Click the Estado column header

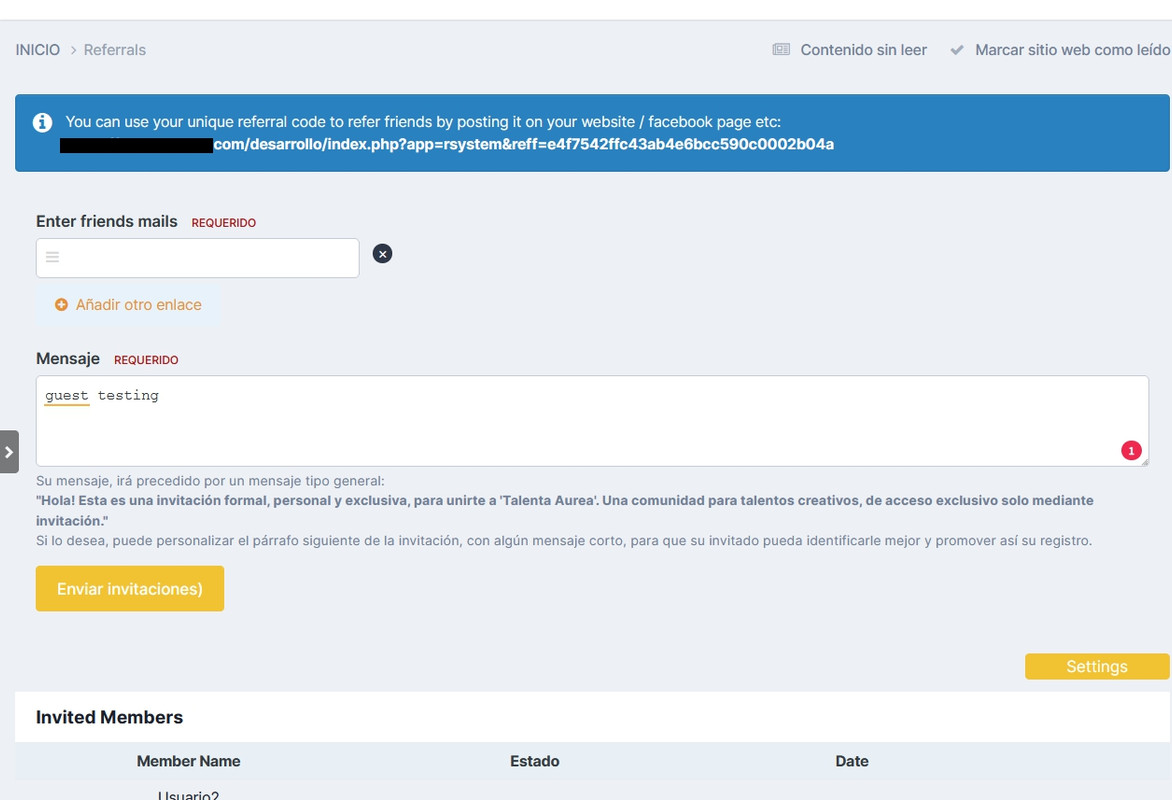coord(534,761)
